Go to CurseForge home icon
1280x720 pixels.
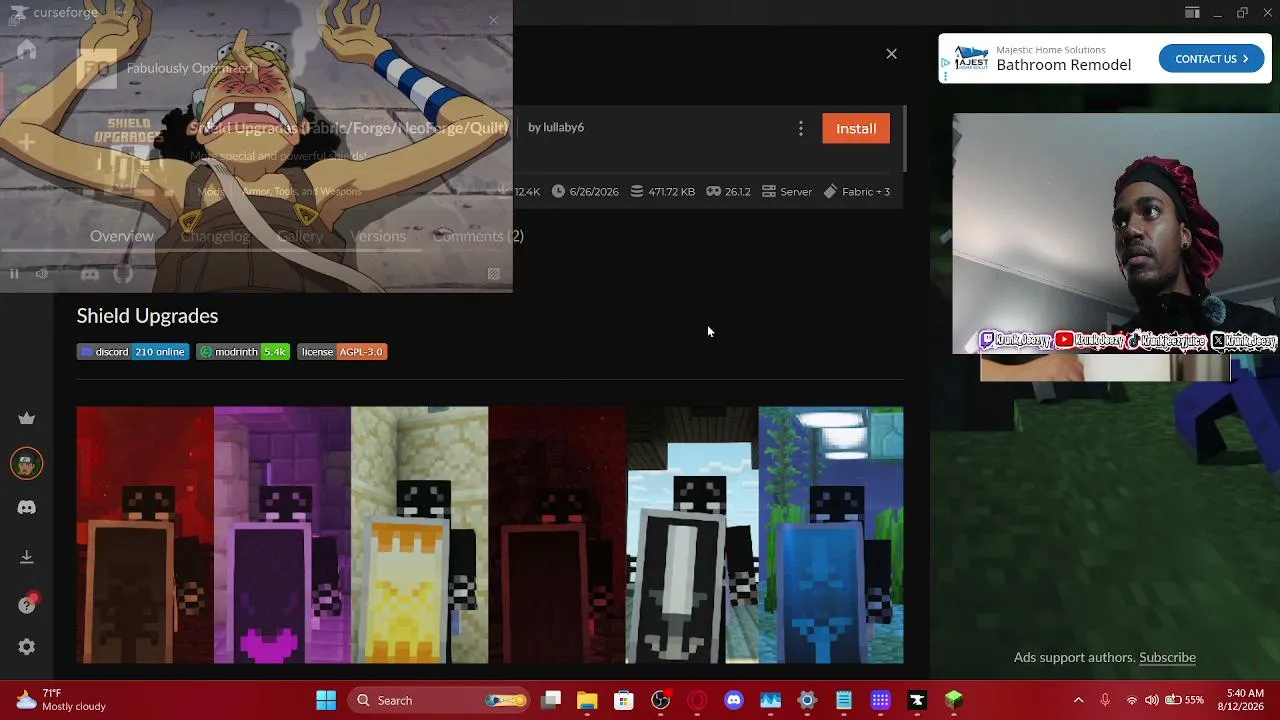[27, 50]
